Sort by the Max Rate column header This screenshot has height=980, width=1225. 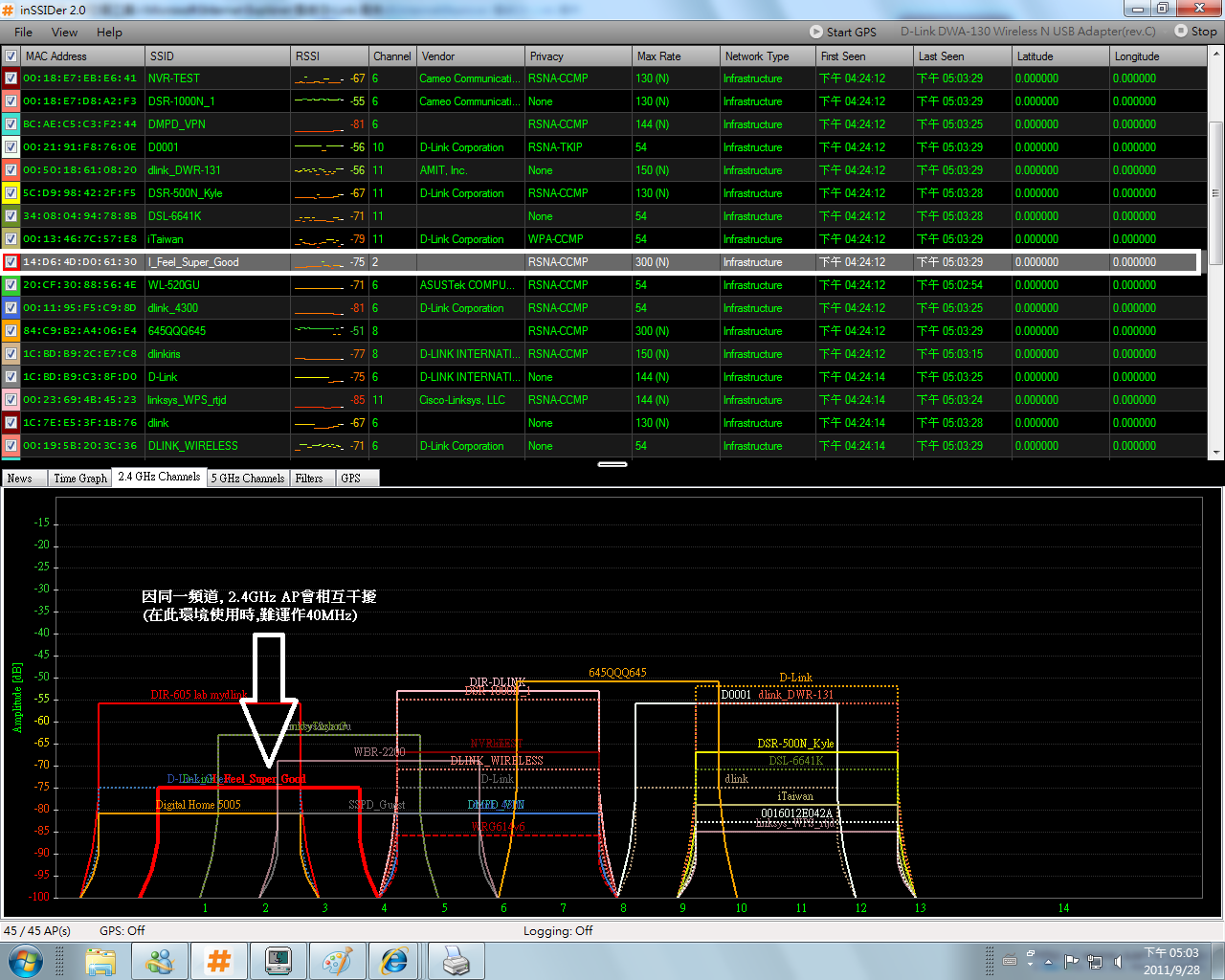[x=677, y=56]
